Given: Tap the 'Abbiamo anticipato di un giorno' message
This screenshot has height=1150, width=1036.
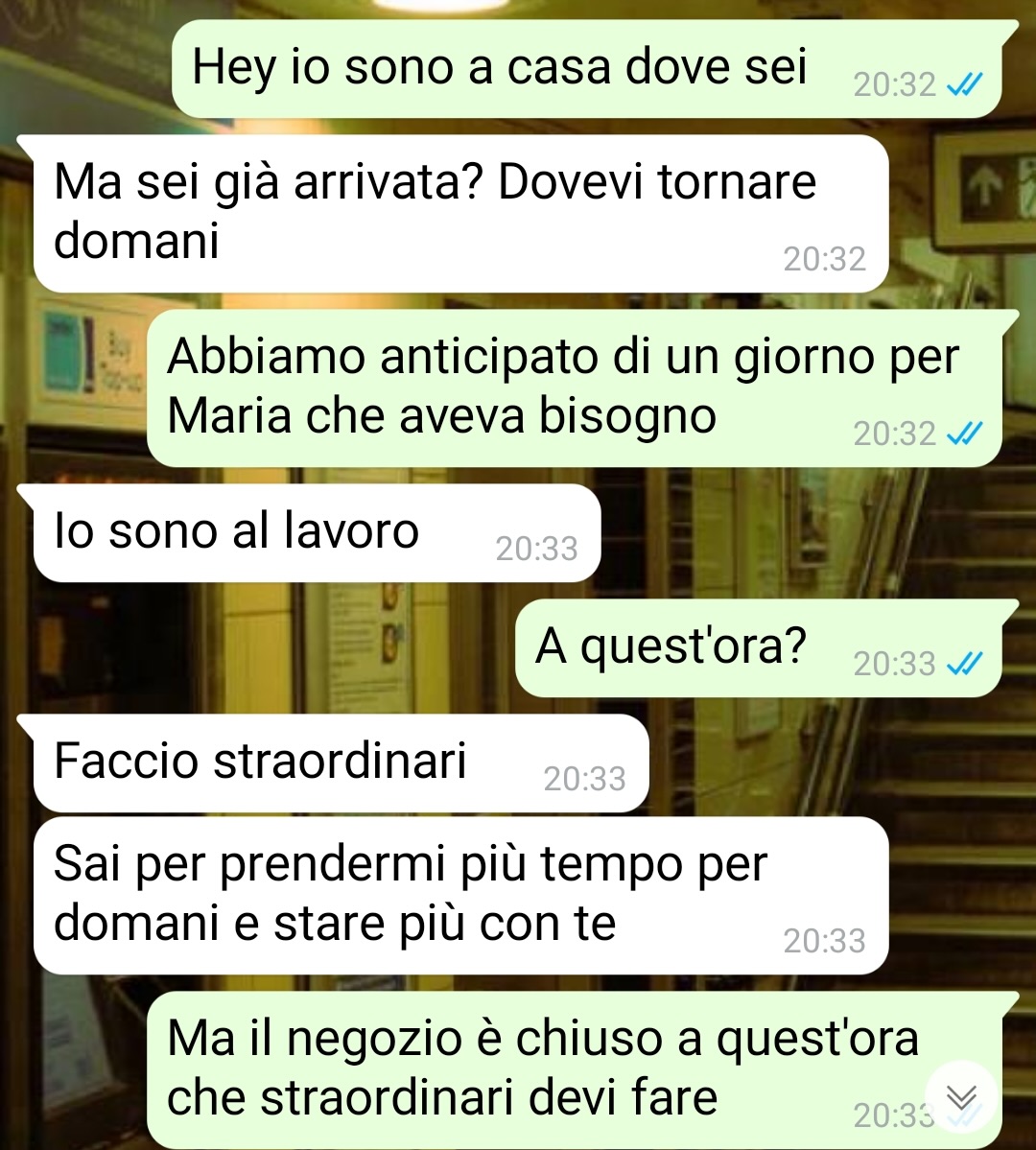Looking at the screenshot, I should click(575, 388).
